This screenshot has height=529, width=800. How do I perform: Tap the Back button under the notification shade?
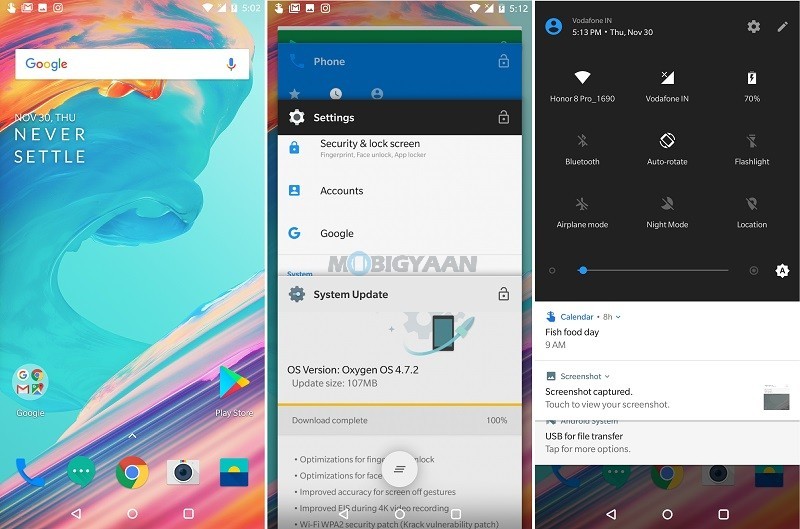[x=611, y=514]
